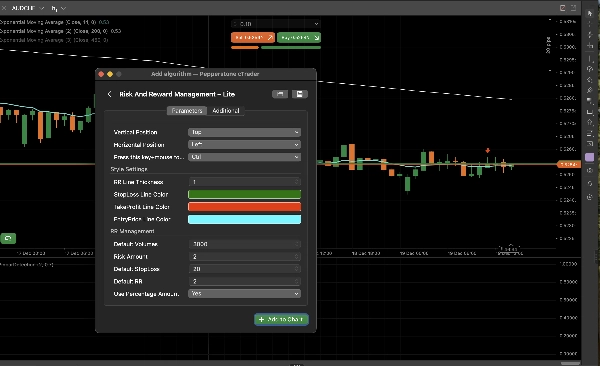Maximize the chart panel using the top-right icon
This screenshot has width=600, height=366.
coord(573,8)
